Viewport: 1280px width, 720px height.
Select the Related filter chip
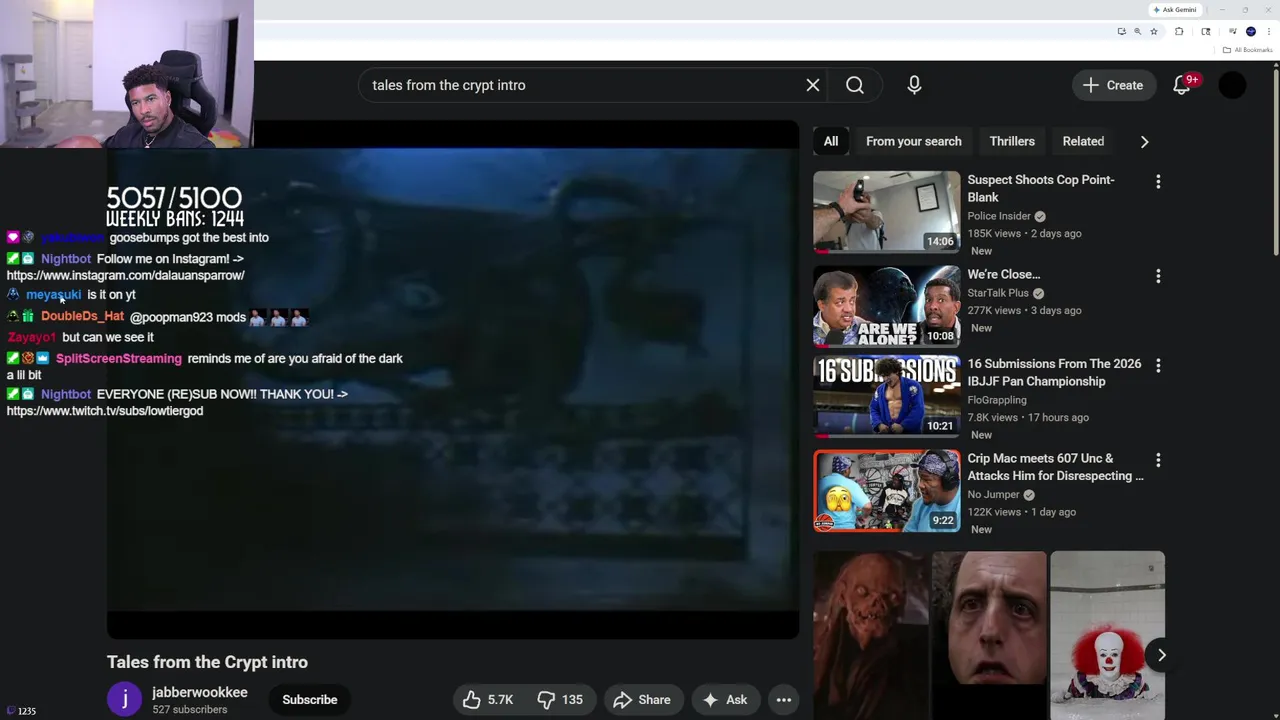[1083, 141]
